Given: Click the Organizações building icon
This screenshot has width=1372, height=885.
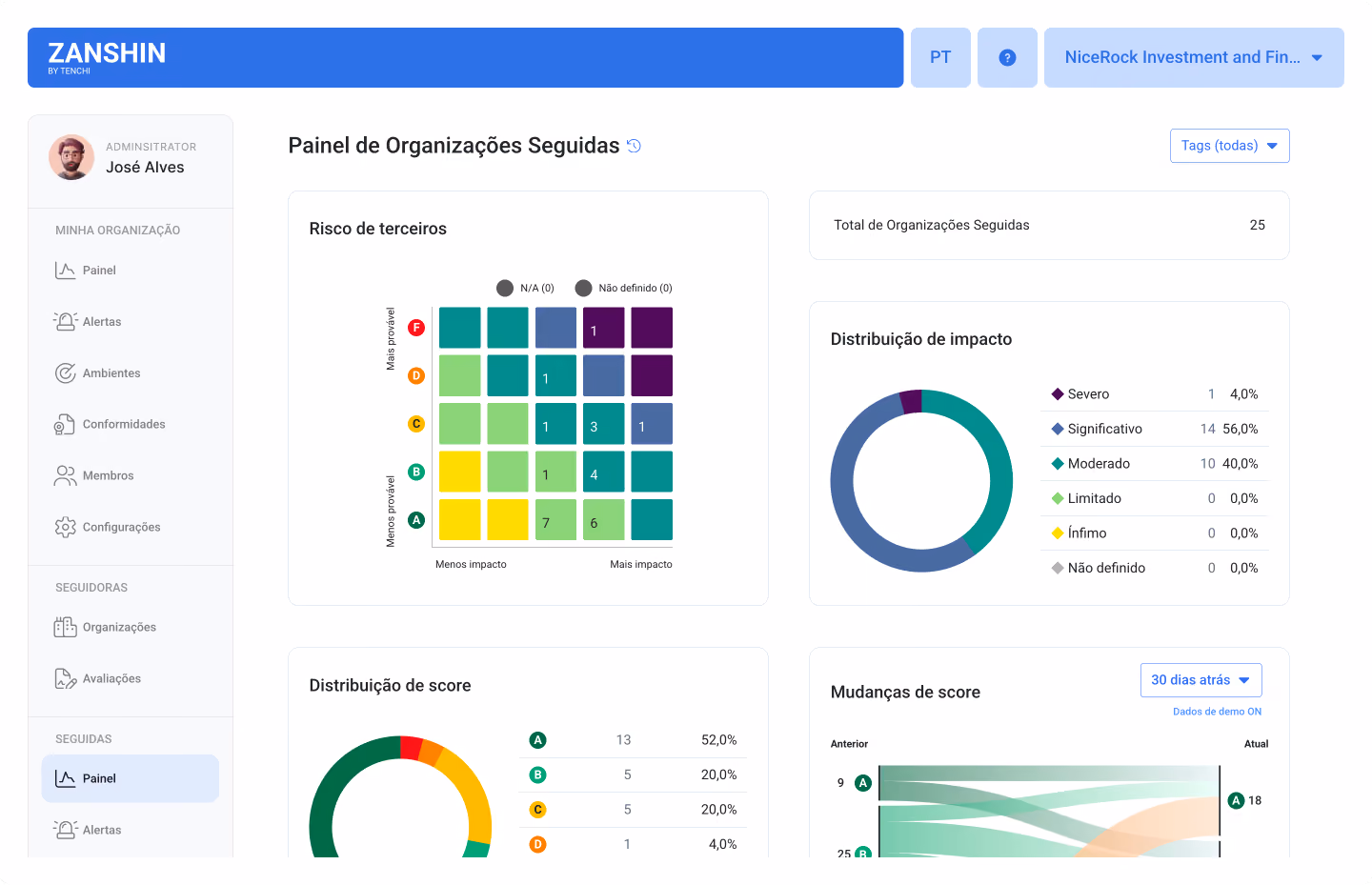Looking at the screenshot, I should click(x=65, y=628).
